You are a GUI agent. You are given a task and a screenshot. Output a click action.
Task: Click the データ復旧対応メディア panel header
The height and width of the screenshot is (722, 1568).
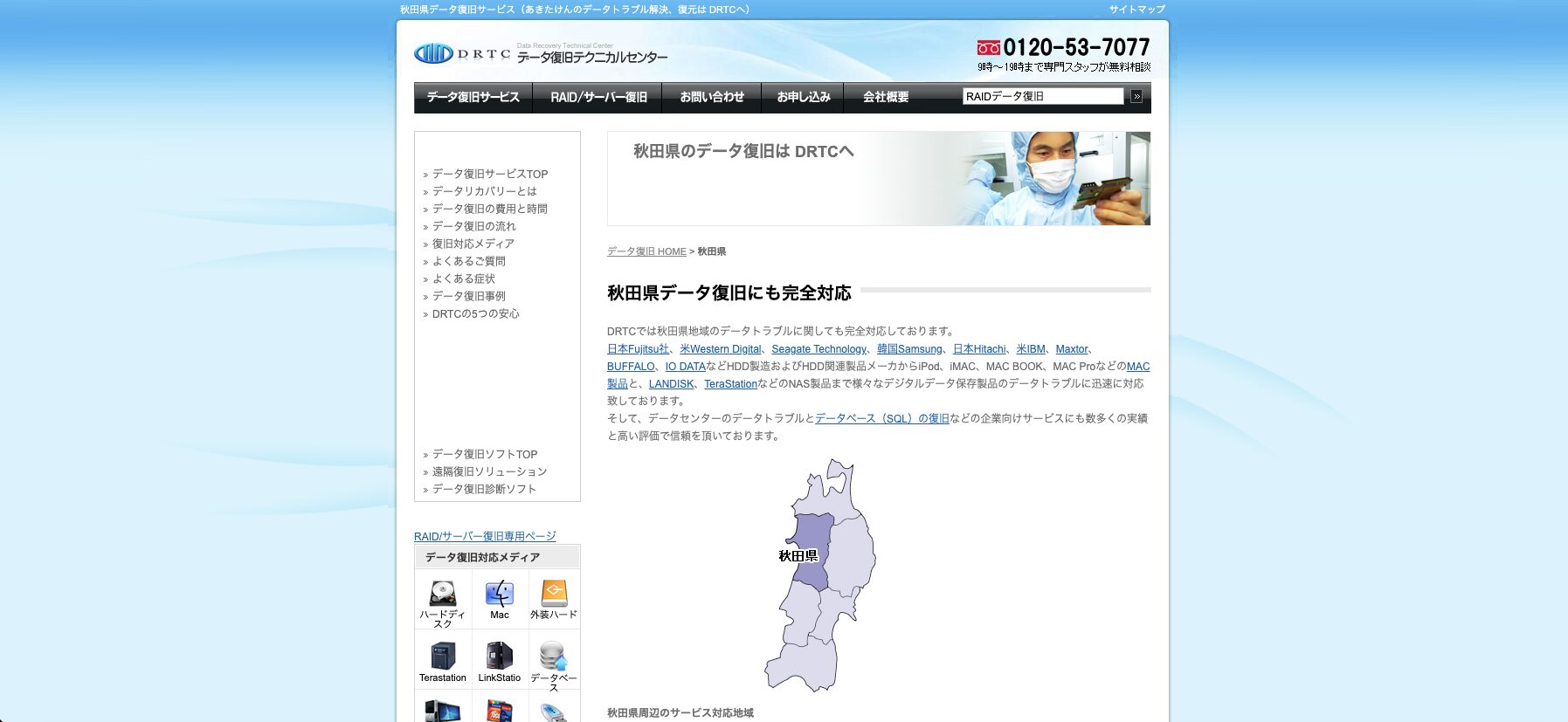pyautogui.click(x=497, y=557)
